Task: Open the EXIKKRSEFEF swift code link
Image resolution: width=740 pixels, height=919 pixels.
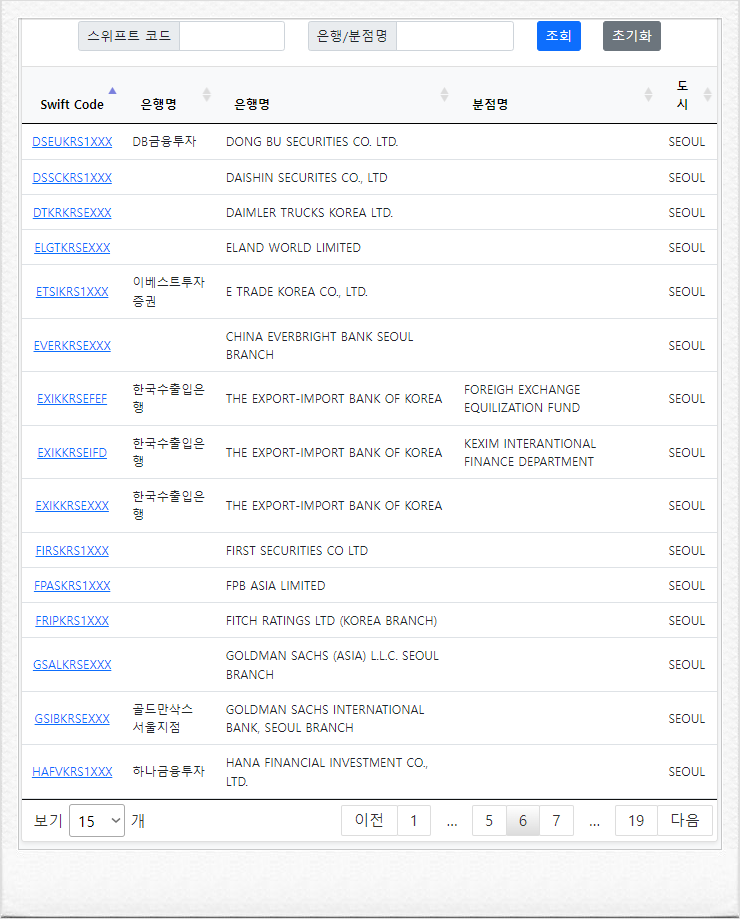Action: pos(72,399)
